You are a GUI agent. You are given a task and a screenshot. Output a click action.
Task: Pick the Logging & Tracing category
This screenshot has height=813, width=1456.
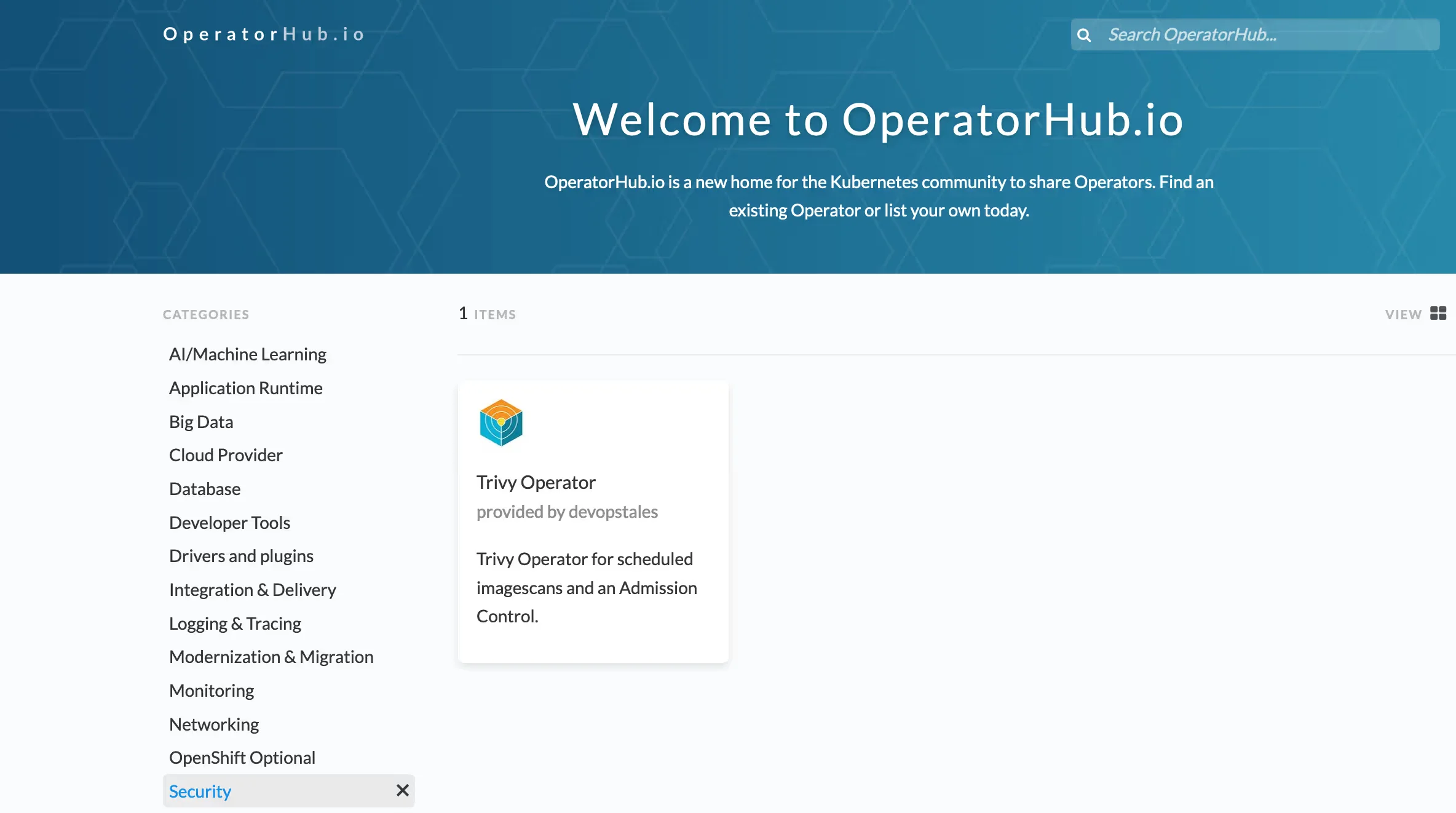(235, 623)
